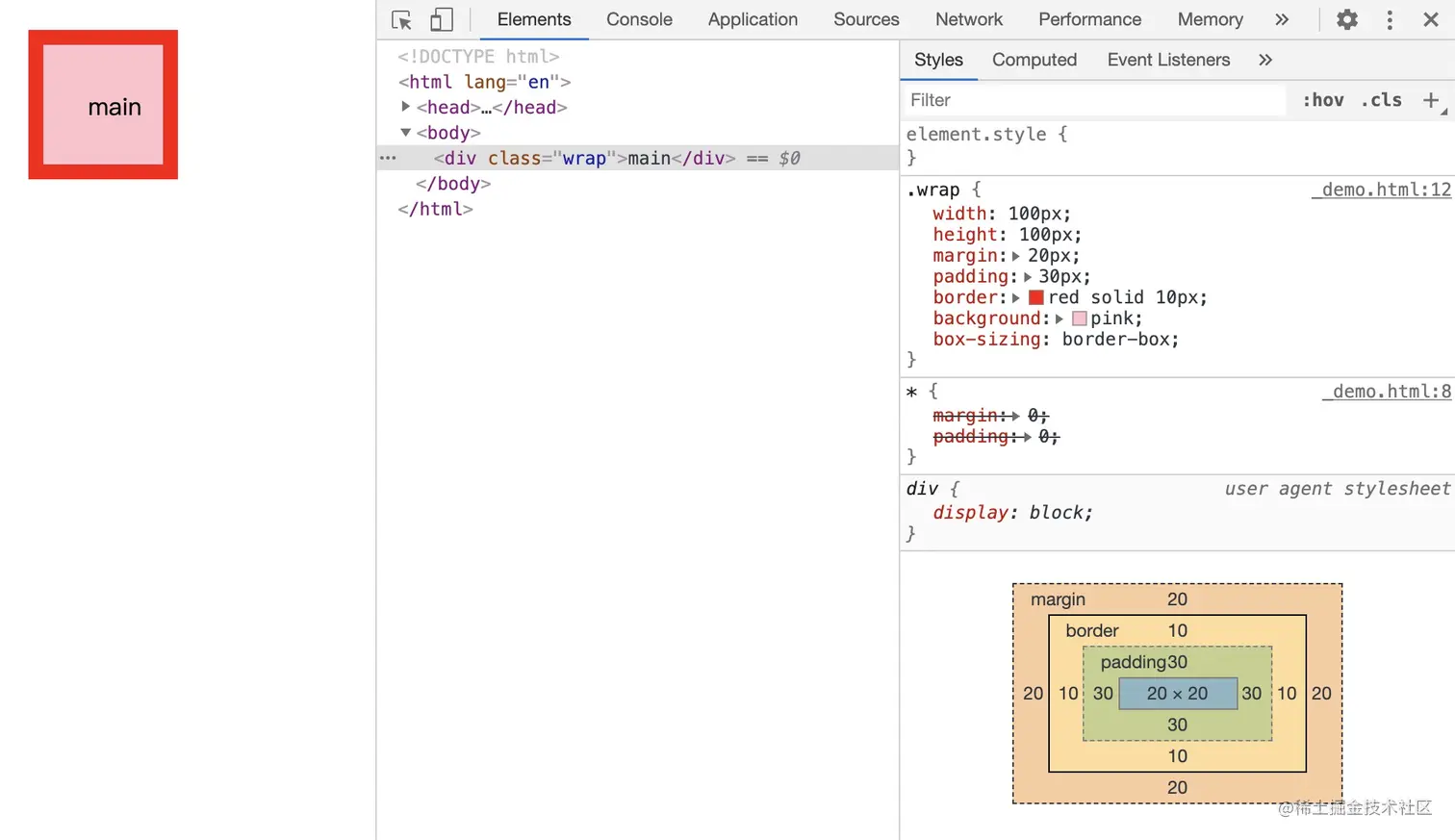Toggle :hov element state panel
The height and width of the screenshot is (840, 1455).
(1323, 100)
